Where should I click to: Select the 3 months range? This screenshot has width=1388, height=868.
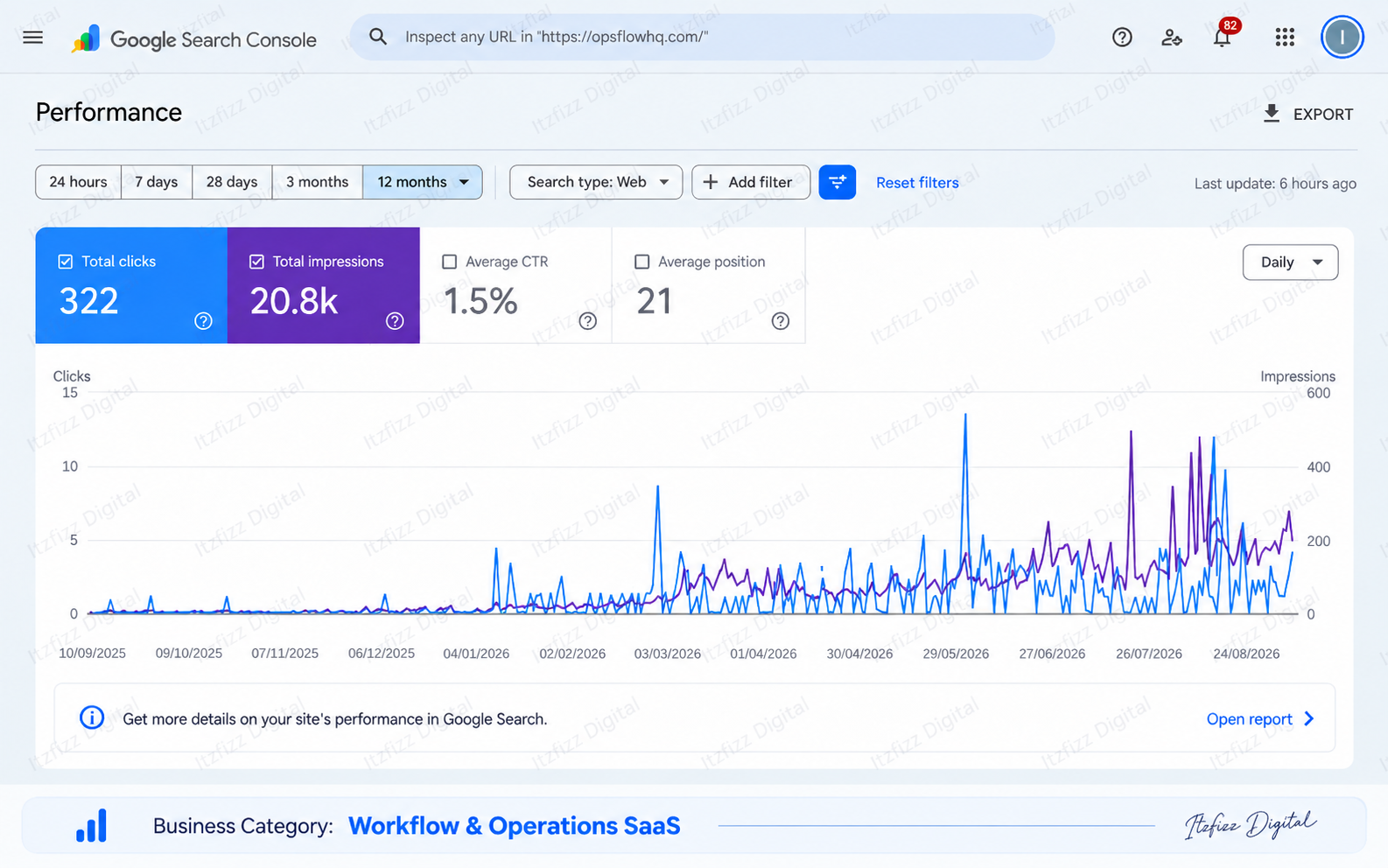pos(318,182)
